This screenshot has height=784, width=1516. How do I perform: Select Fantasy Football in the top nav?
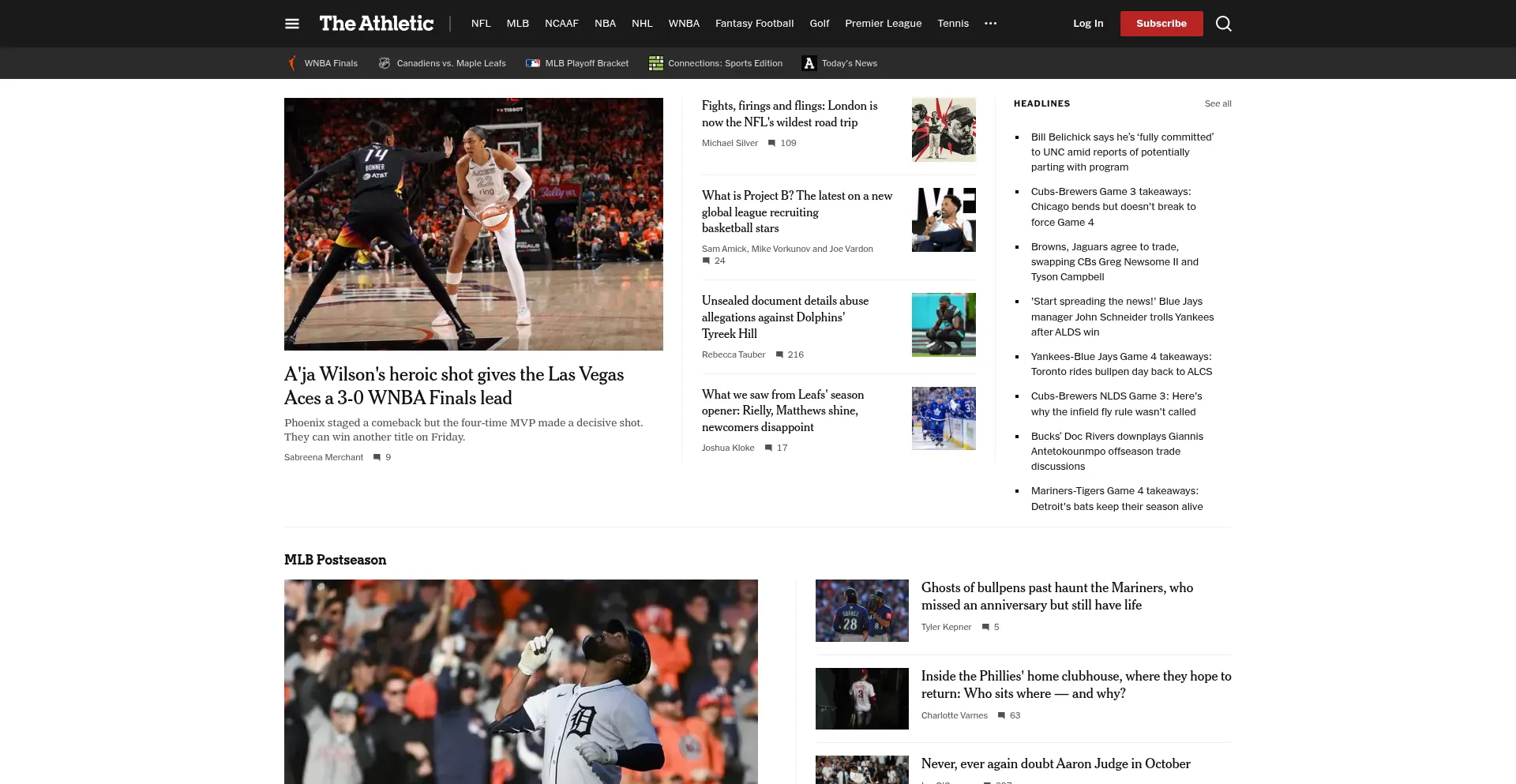coord(754,24)
